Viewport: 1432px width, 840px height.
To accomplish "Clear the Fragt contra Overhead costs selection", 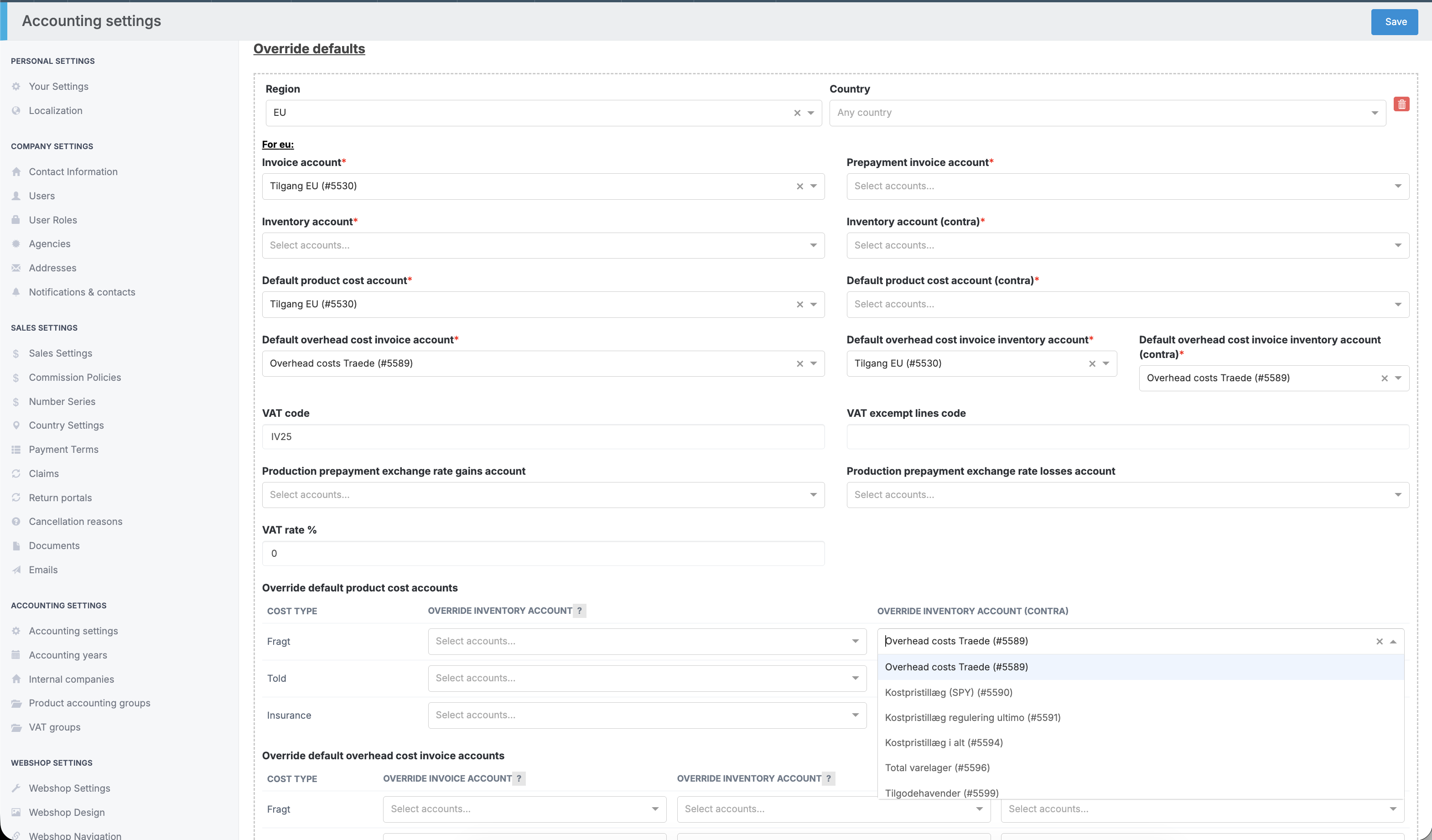I will pos(1379,641).
